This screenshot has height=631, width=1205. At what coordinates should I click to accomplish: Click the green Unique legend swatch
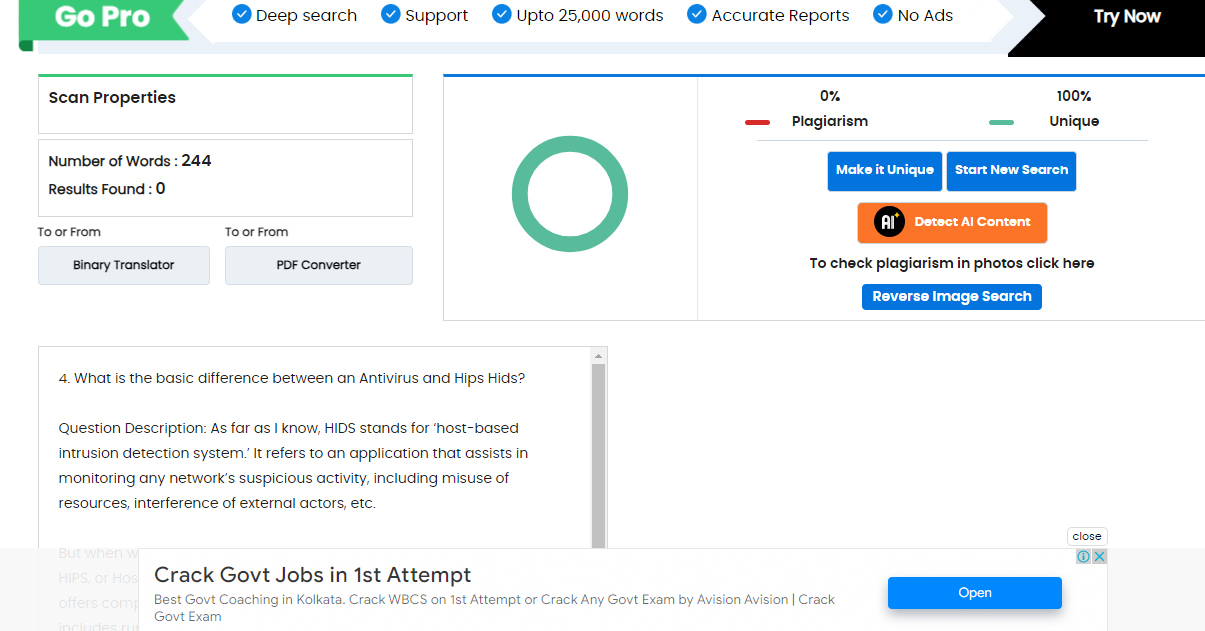click(1001, 122)
